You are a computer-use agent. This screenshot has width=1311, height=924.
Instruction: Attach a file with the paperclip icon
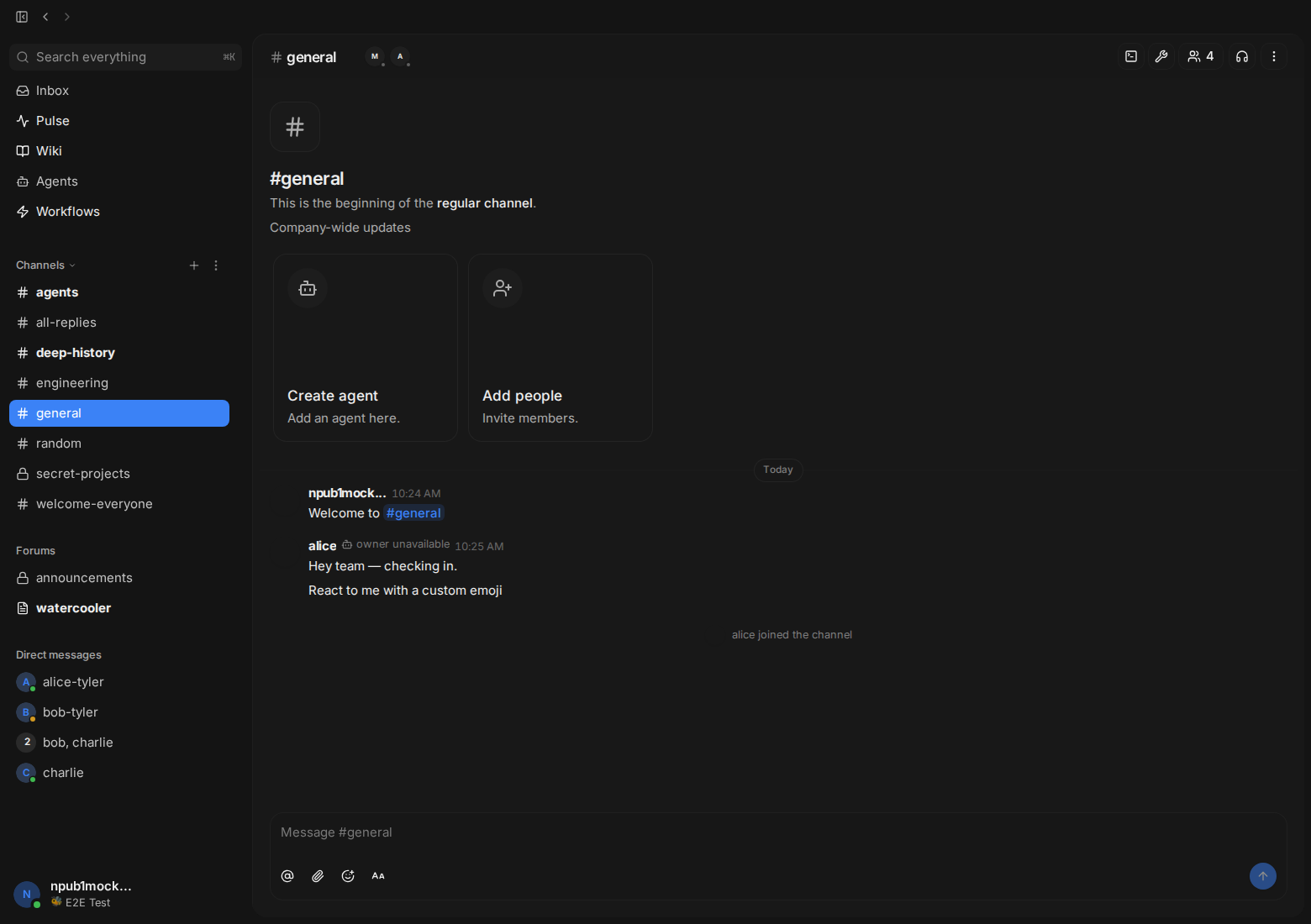tap(318, 876)
